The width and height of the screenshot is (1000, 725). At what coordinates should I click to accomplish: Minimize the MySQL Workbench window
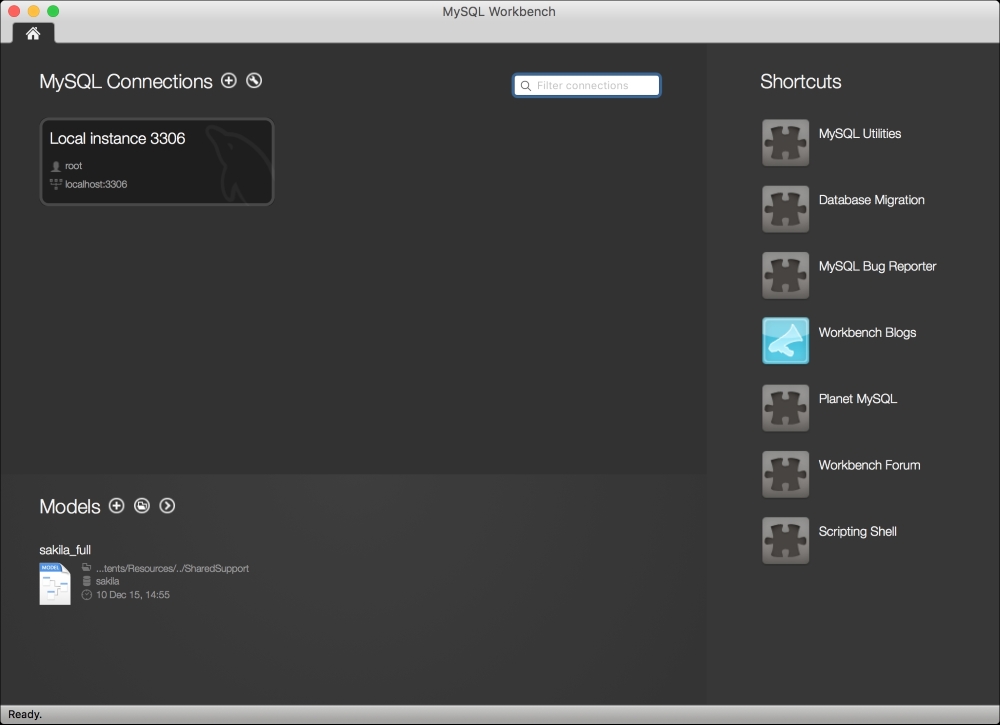click(x=34, y=11)
